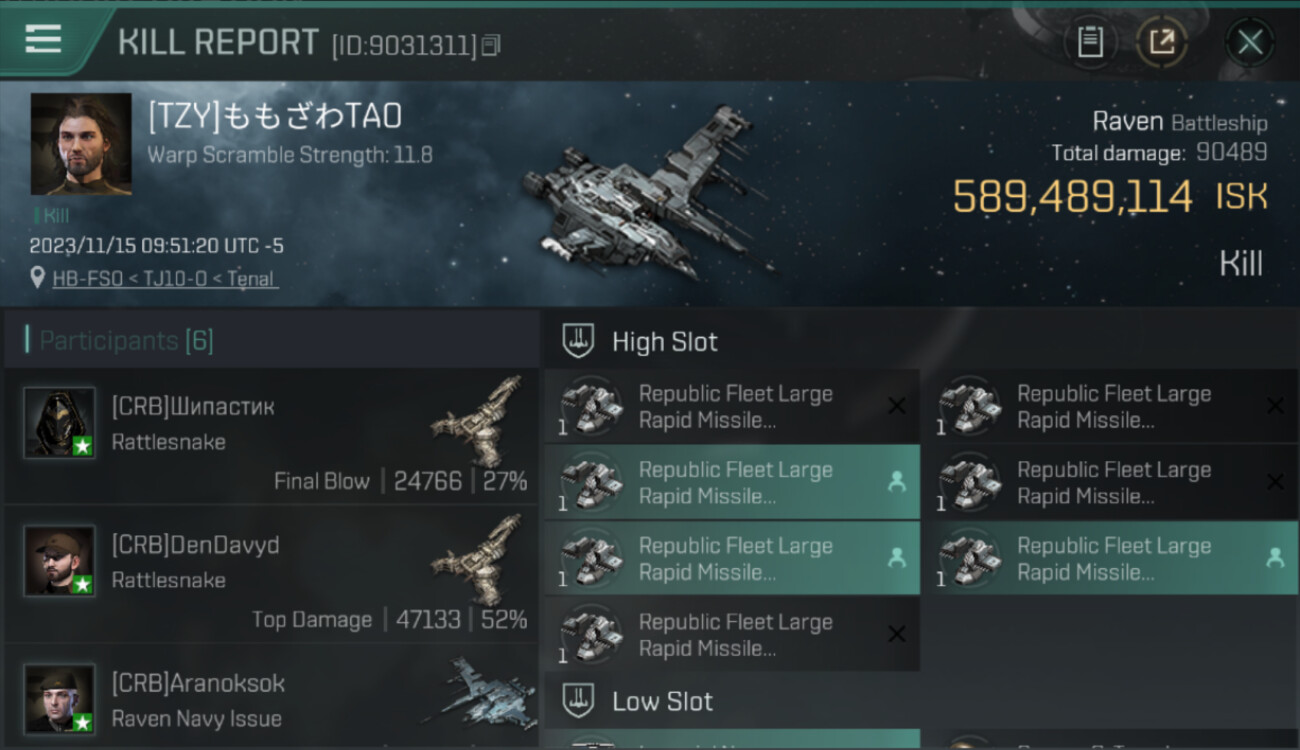Click the X on the bottom left launcher
1300x750 pixels.
(897, 634)
